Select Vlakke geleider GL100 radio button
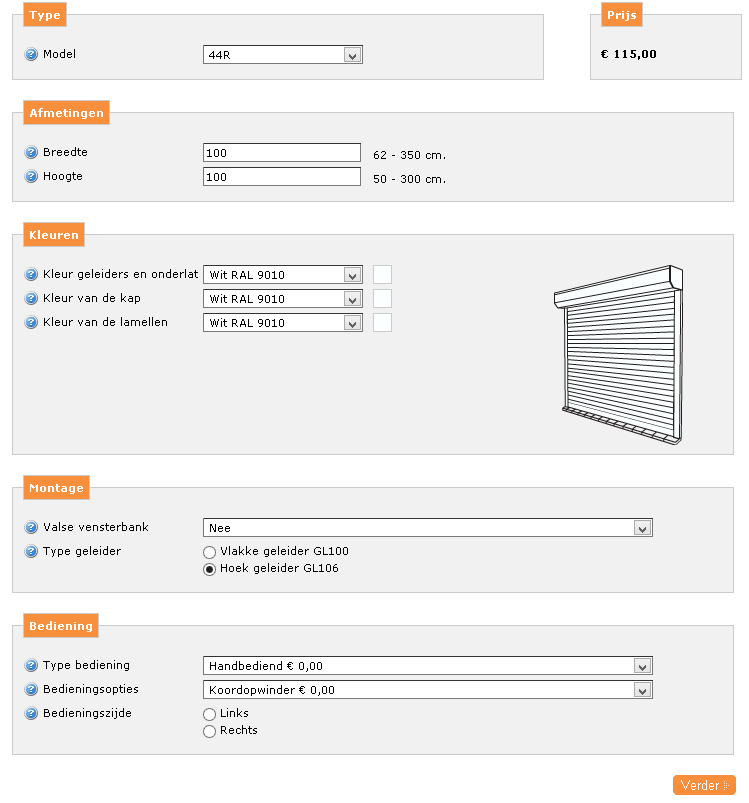 (x=209, y=552)
